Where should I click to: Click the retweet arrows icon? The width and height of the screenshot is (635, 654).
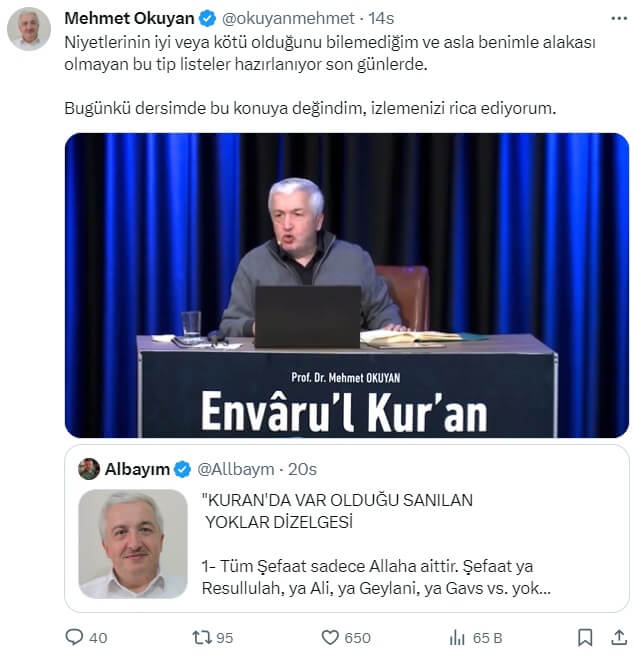[202, 637]
